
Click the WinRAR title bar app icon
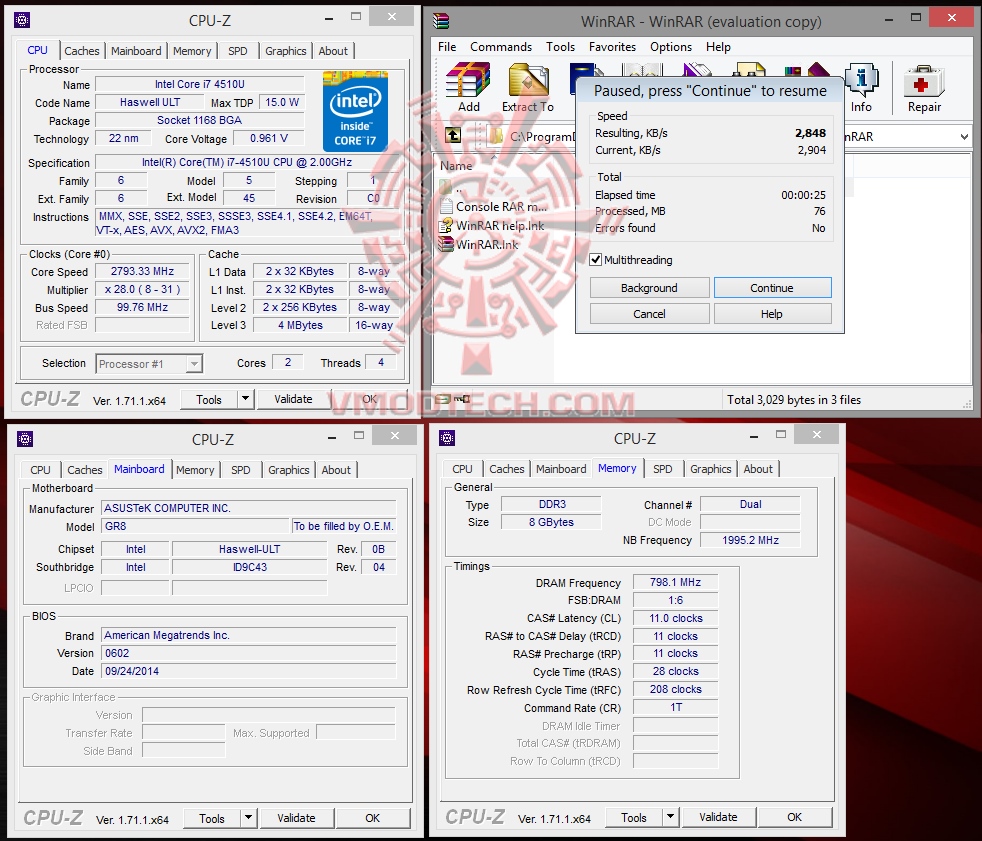[442, 21]
